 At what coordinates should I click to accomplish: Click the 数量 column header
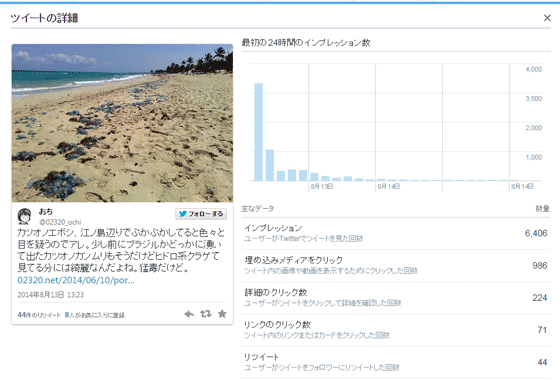click(542, 209)
